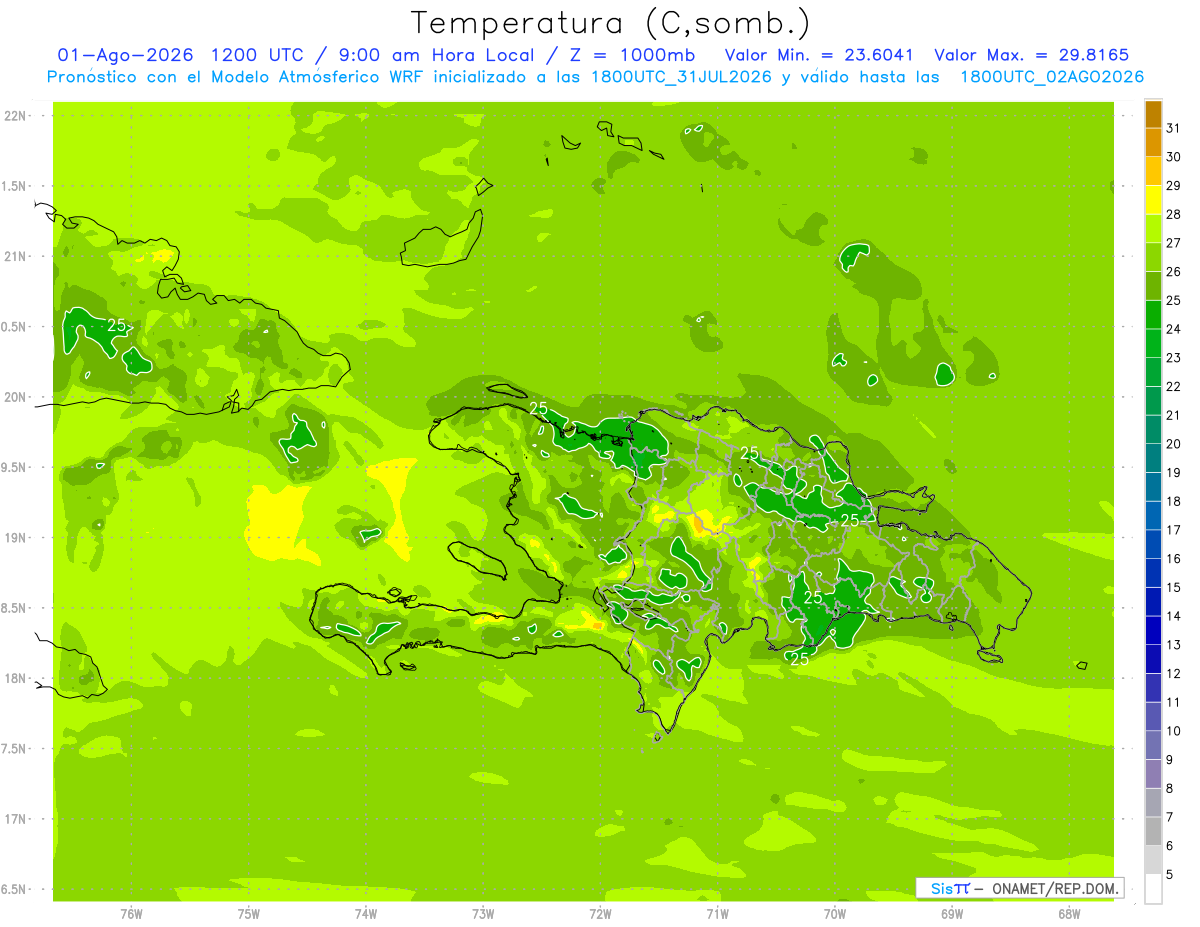Click the 17N latitude axis label
1200x927 pixels.
click(15, 819)
